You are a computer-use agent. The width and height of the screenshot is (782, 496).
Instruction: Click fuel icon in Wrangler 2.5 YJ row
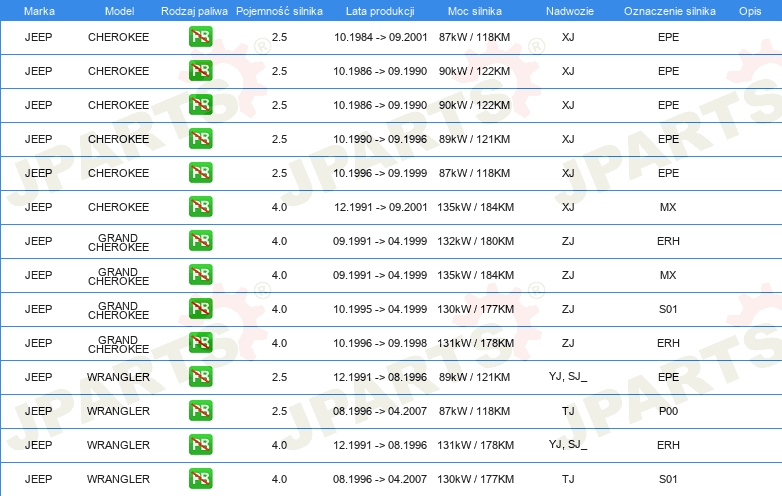point(200,377)
